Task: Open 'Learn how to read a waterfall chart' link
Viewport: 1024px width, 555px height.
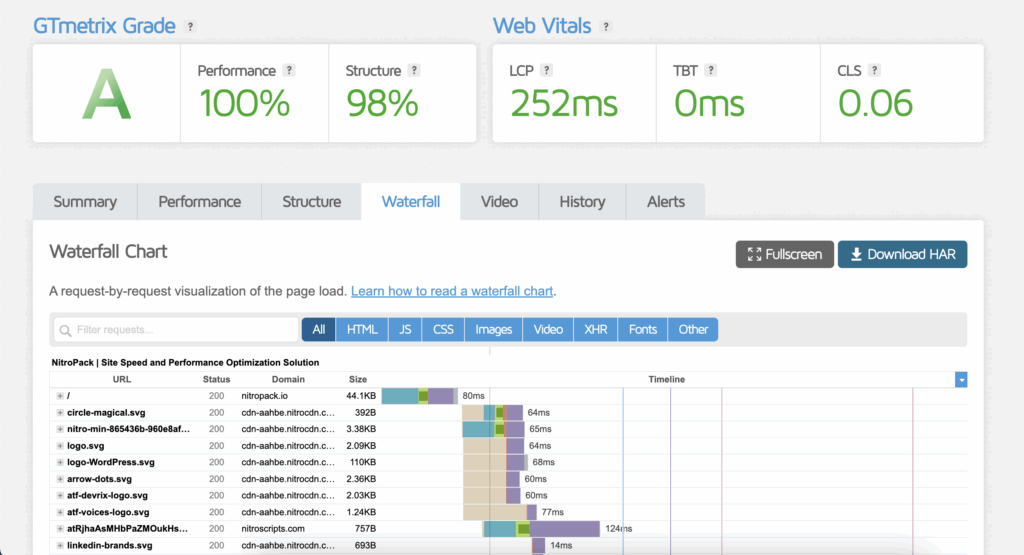Action: pyautogui.click(x=452, y=291)
